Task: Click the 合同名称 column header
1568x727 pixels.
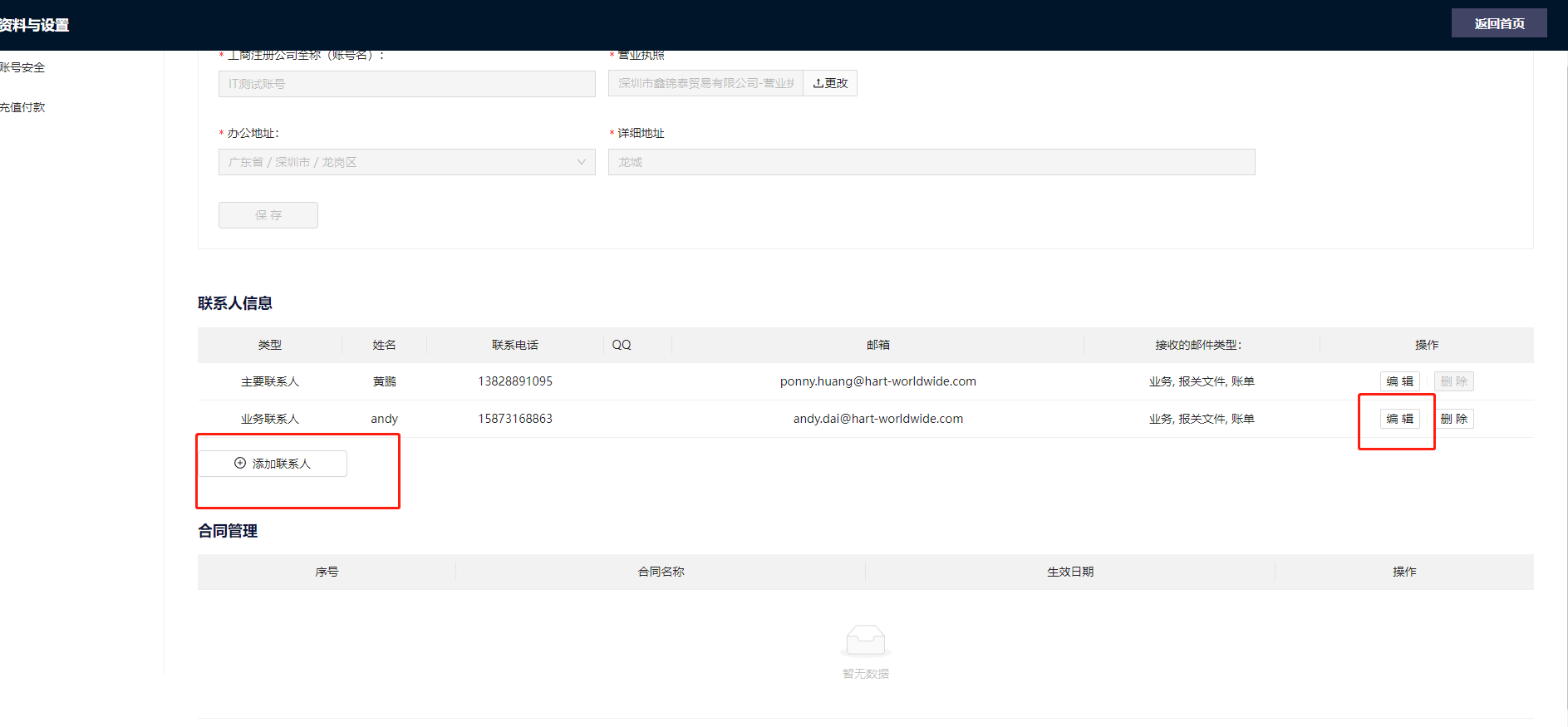Action: click(x=661, y=572)
